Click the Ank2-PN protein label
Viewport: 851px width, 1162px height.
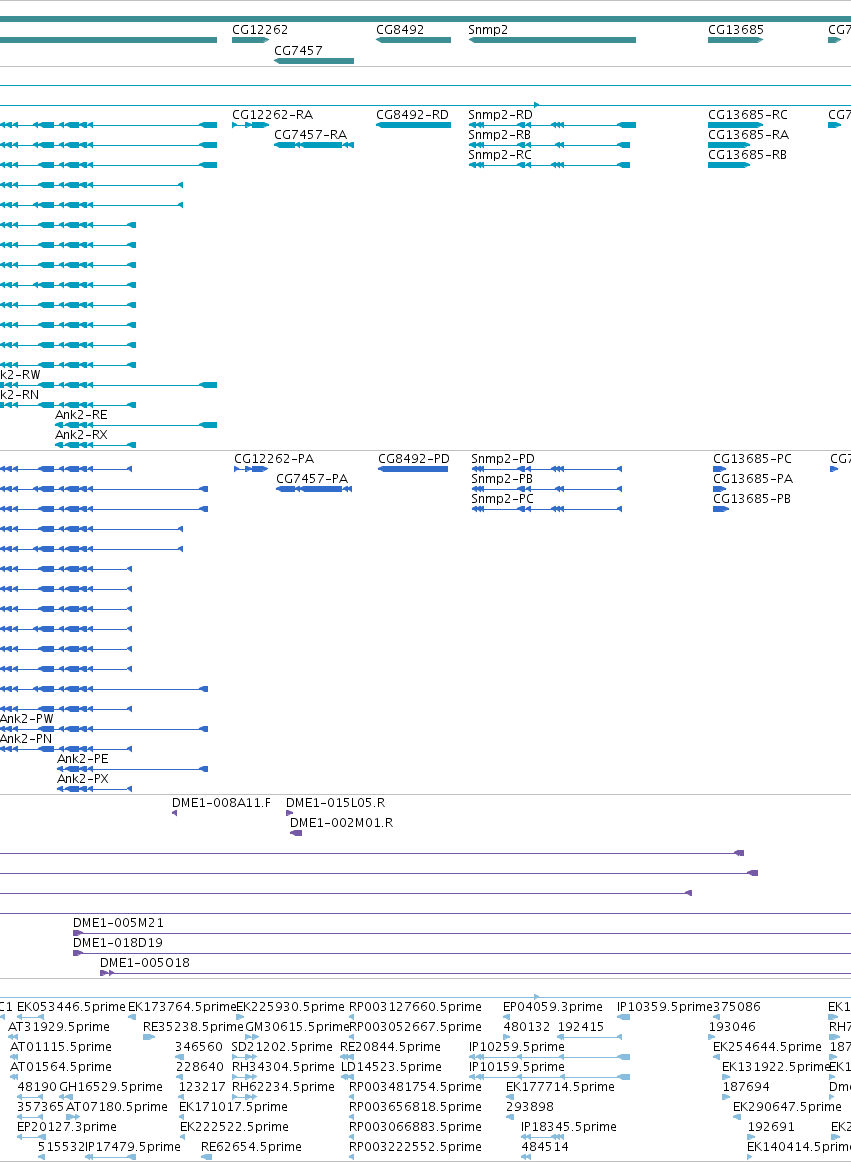[x=26, y=739]
